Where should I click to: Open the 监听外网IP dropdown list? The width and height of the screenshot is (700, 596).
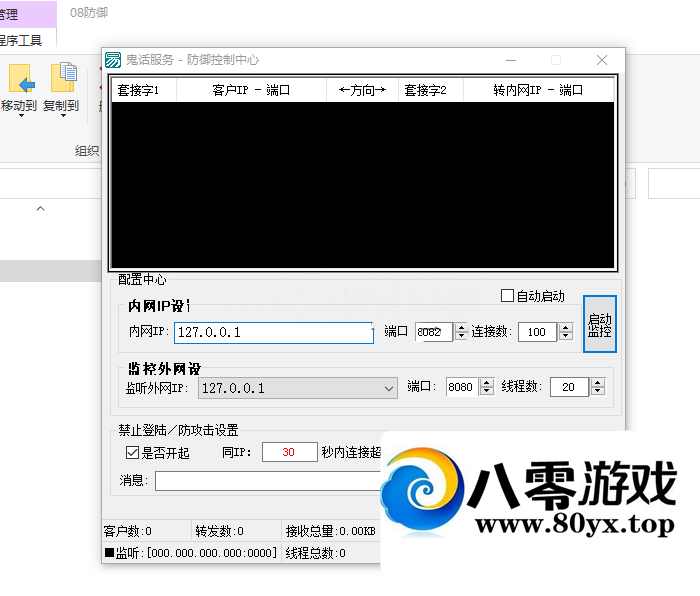coord(389,388)
